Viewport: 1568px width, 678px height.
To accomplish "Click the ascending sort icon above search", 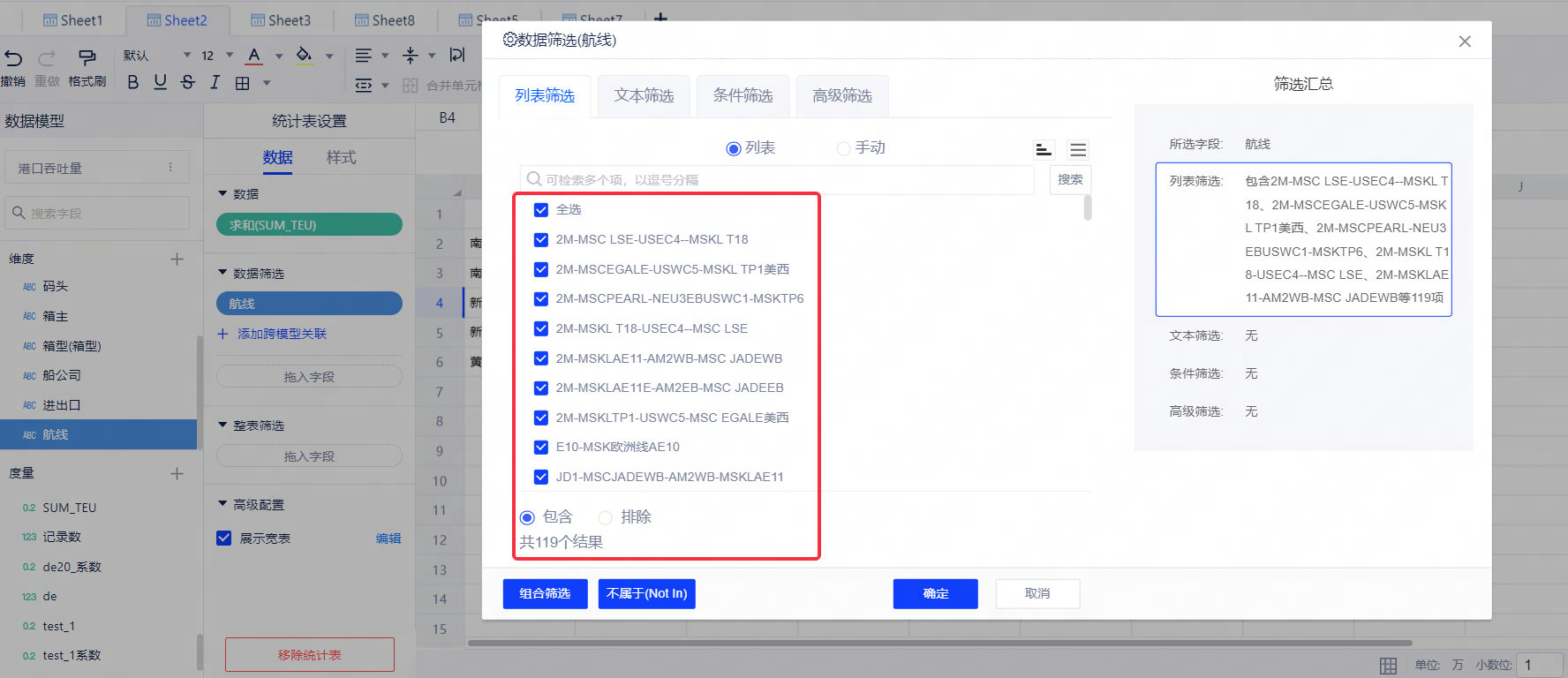I will click(1044, 149).
